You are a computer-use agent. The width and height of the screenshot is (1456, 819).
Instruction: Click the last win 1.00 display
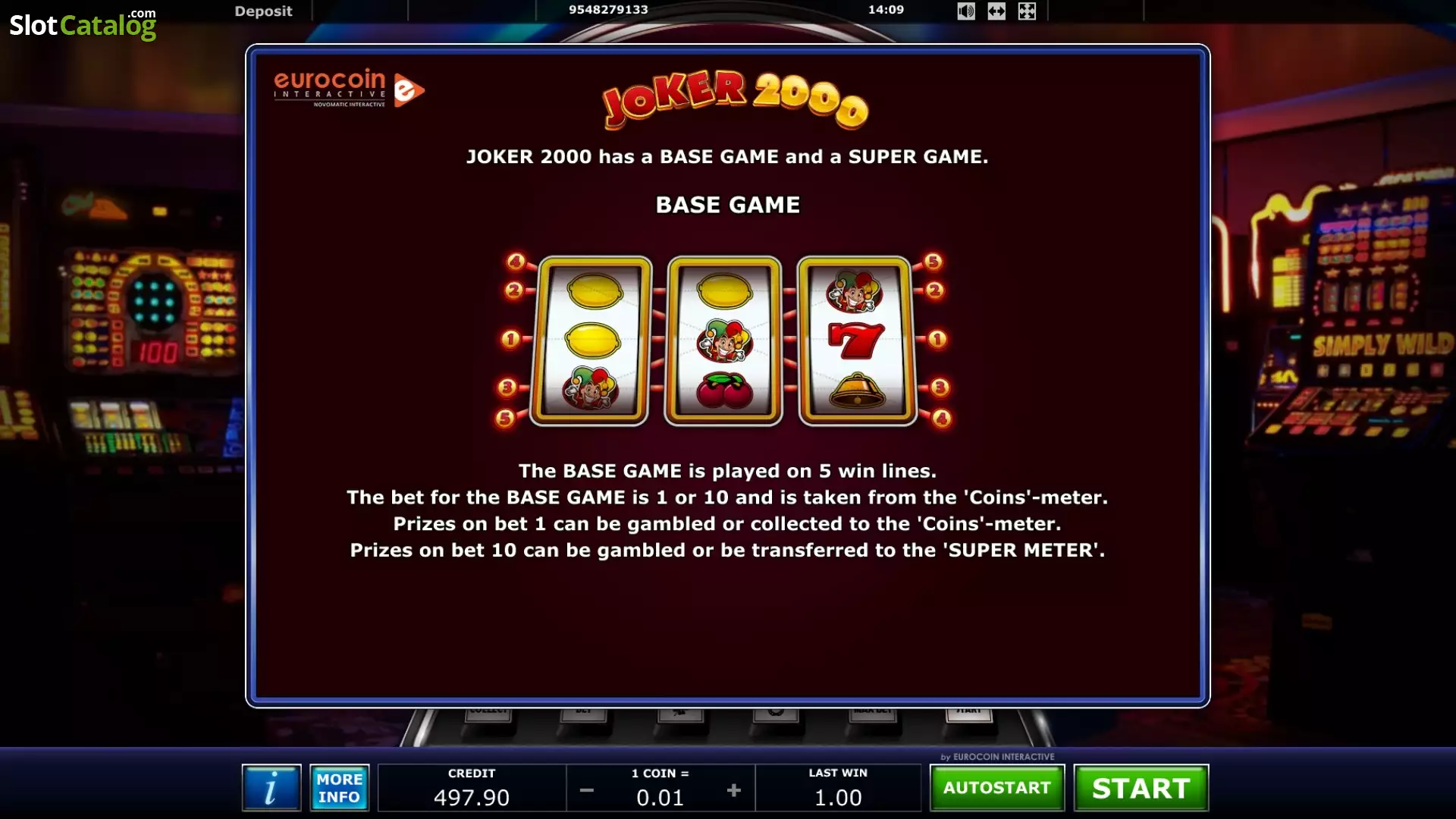click(838, 797)
